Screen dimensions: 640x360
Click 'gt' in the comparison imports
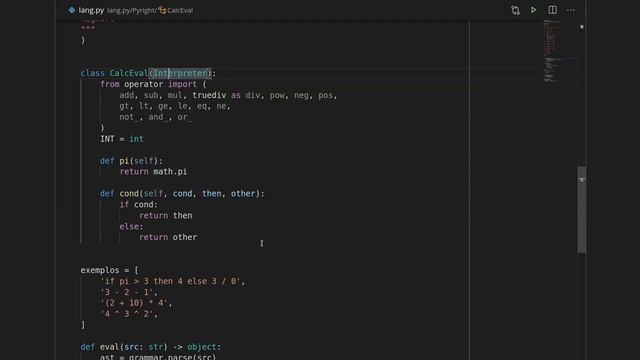click(x=124, y=106)
